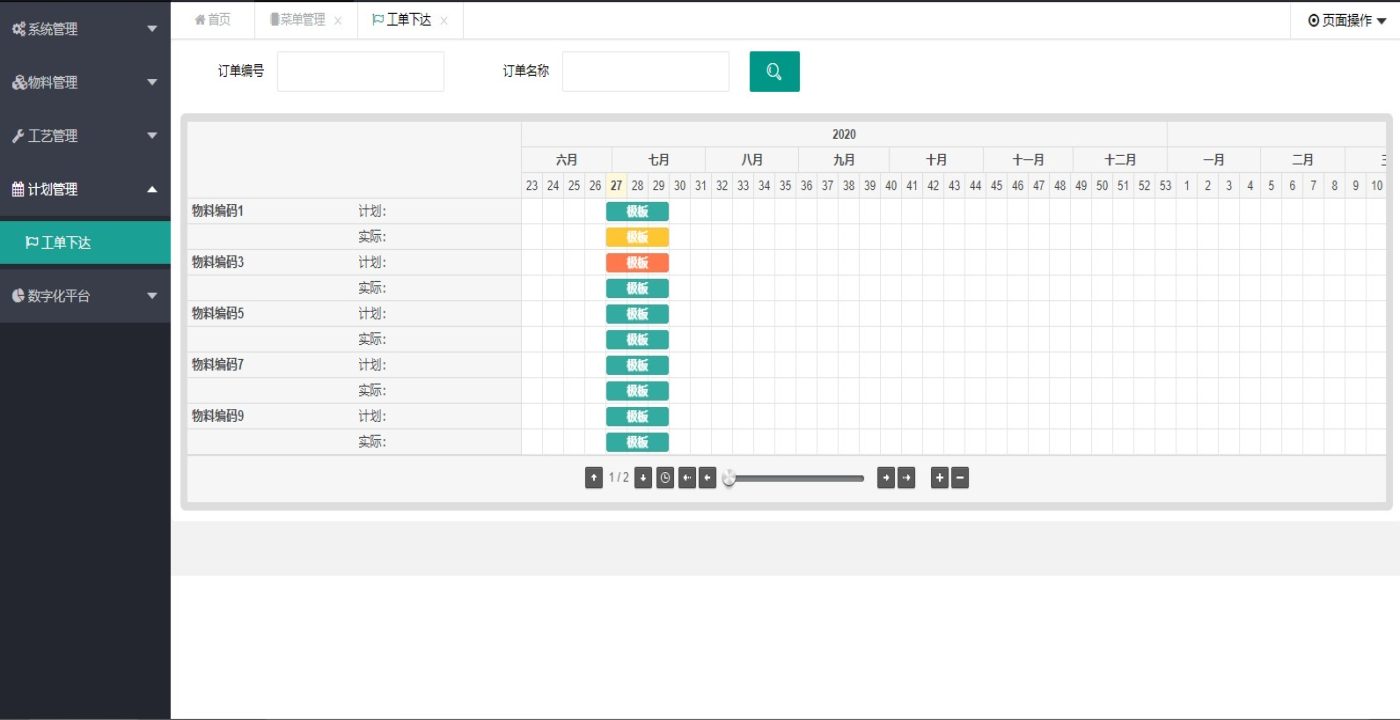The image size is (1400, 720).
Task: Click the fast scroll-right dotted arrow button
Action: (906, 478)
